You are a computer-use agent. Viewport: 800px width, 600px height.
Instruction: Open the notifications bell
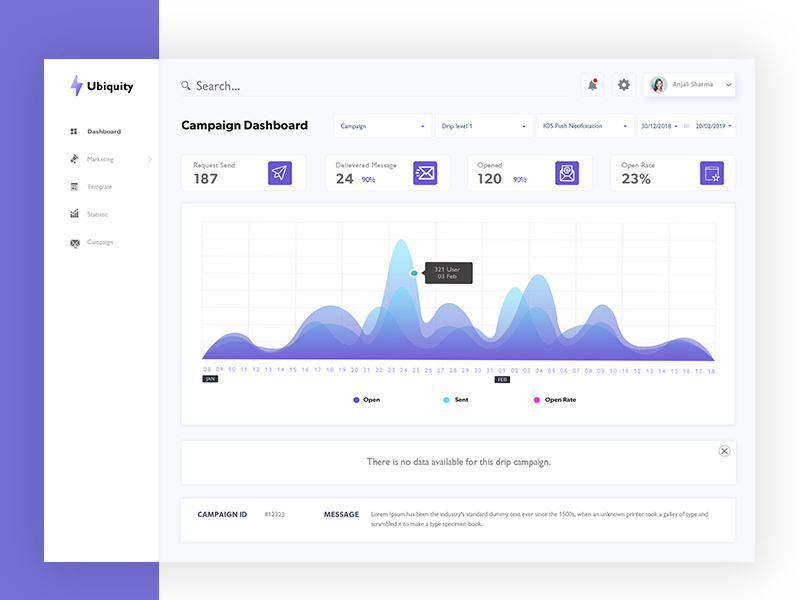[592, 85]
